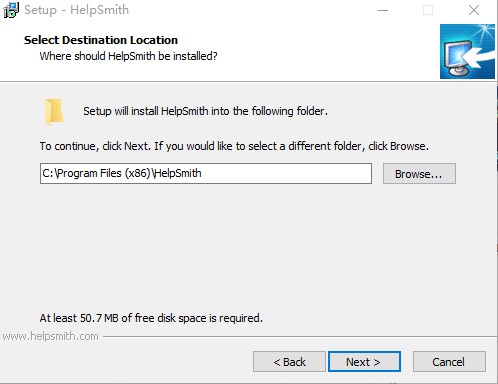Screen dimensions: 498x384
Task: Click the 'To continue, click Next' instruction text
Action: pos(234,146)
